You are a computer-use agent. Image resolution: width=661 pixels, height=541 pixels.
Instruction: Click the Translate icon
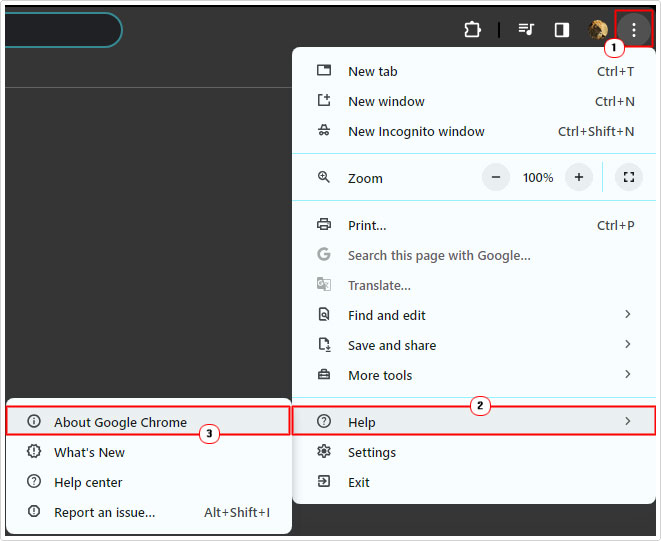[324, 284]
